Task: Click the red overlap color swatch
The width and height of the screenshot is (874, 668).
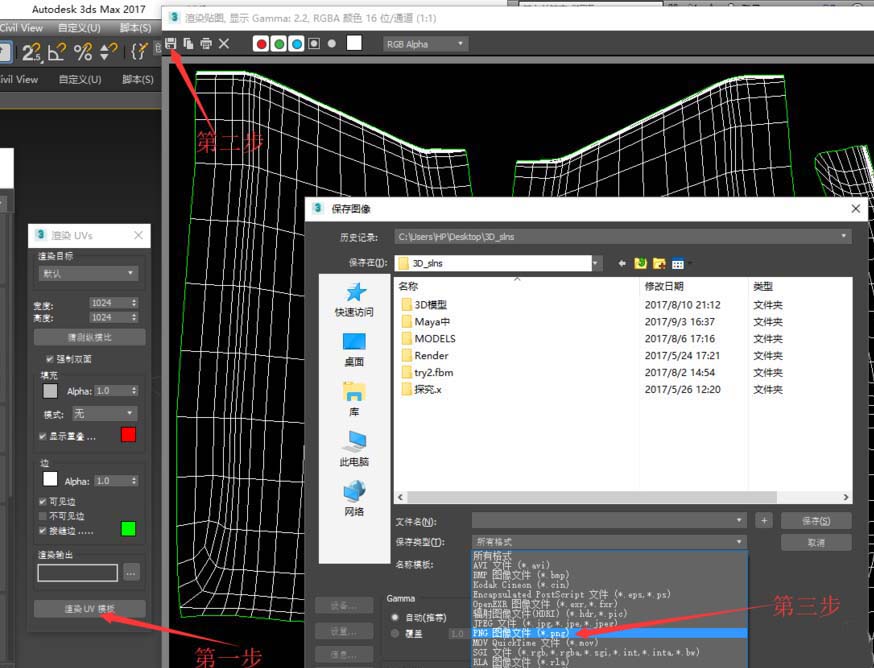Action: click(x=128, y=435)
